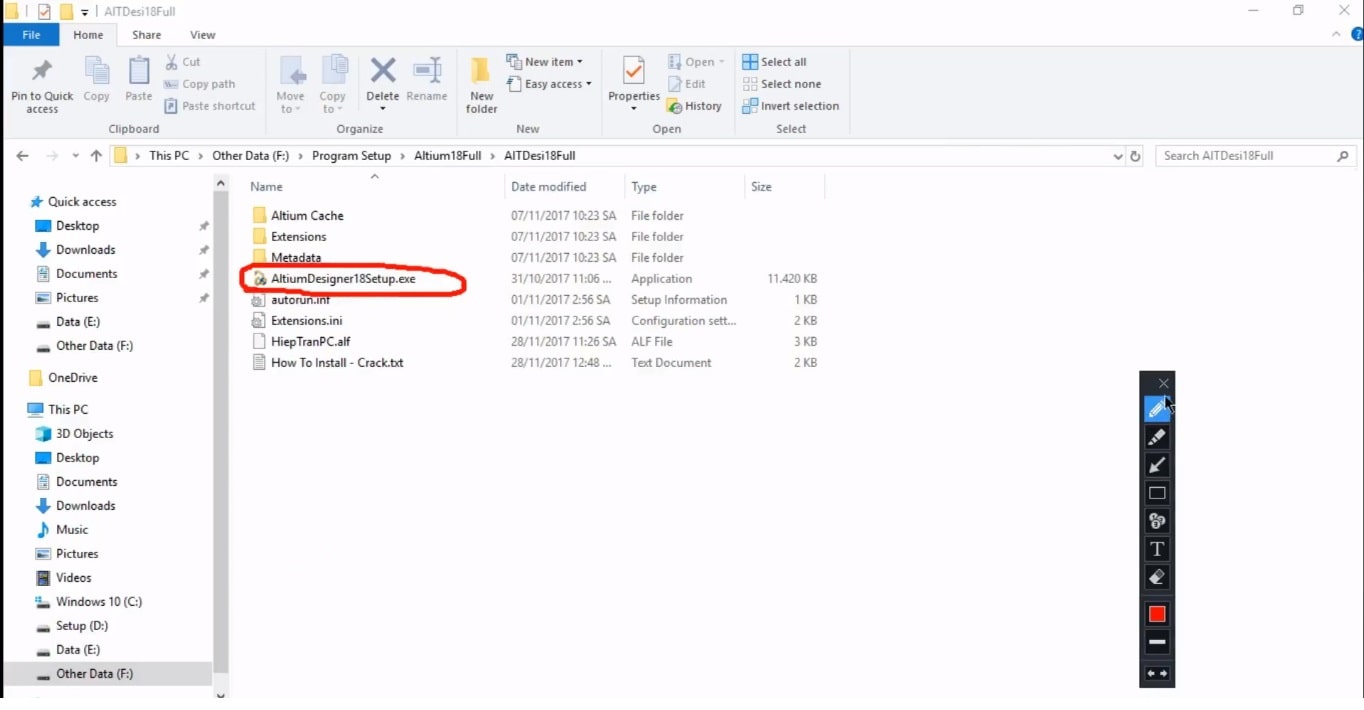Image resolution: width=1364 pixels, height=710 pixels.
Task: Open the Easy access dropdown
Action: pos(549,84)
